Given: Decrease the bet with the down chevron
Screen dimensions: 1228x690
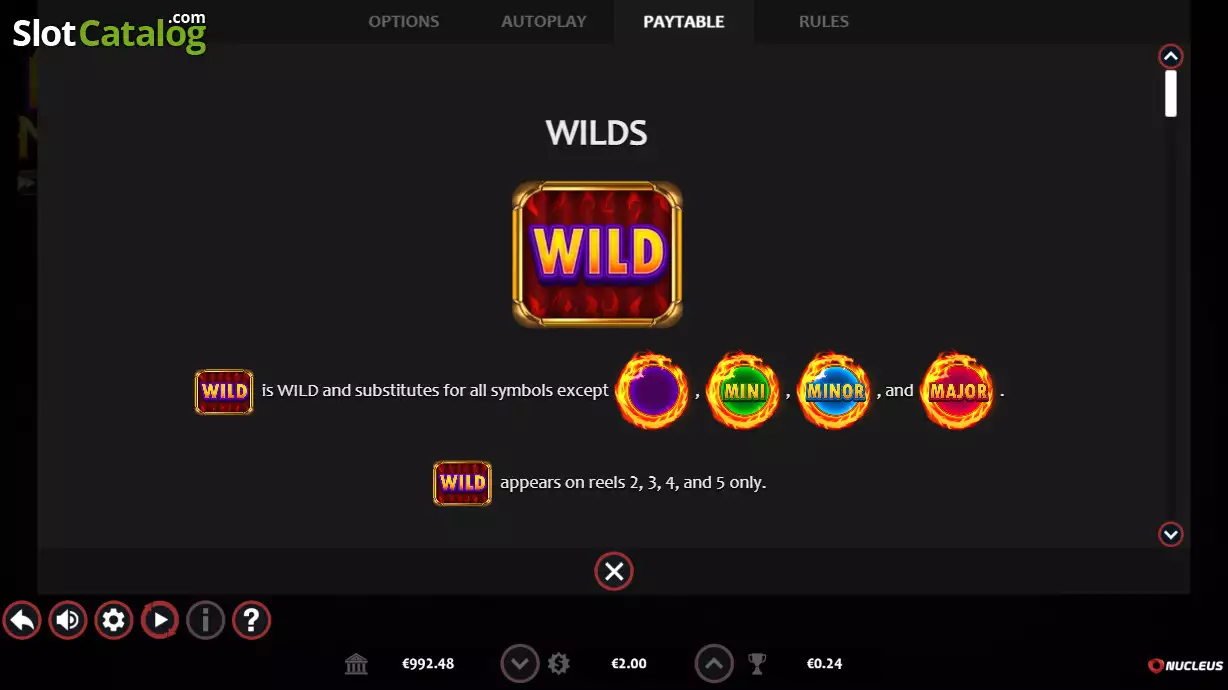Looking at the screenshot, I should (x=520, y=663).
